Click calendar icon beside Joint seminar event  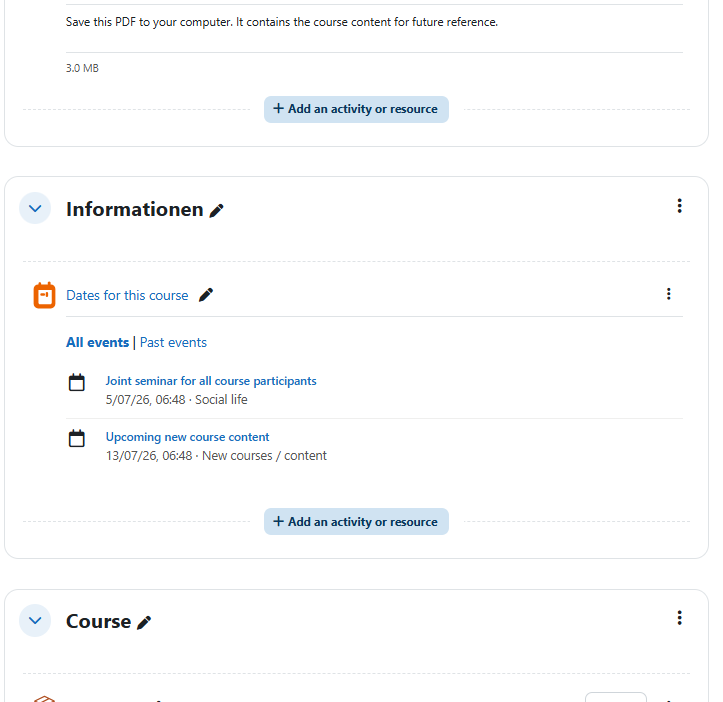(77, 382)
